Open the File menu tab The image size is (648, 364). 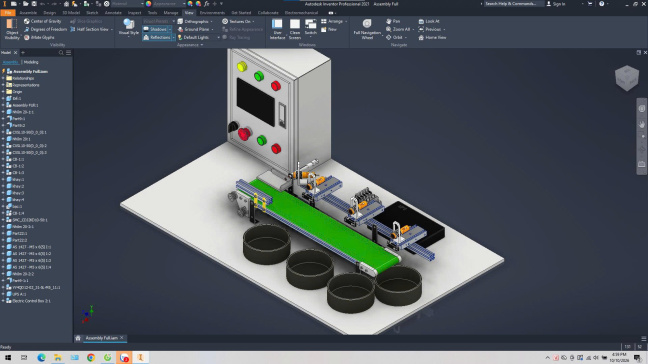coord(7,13)
